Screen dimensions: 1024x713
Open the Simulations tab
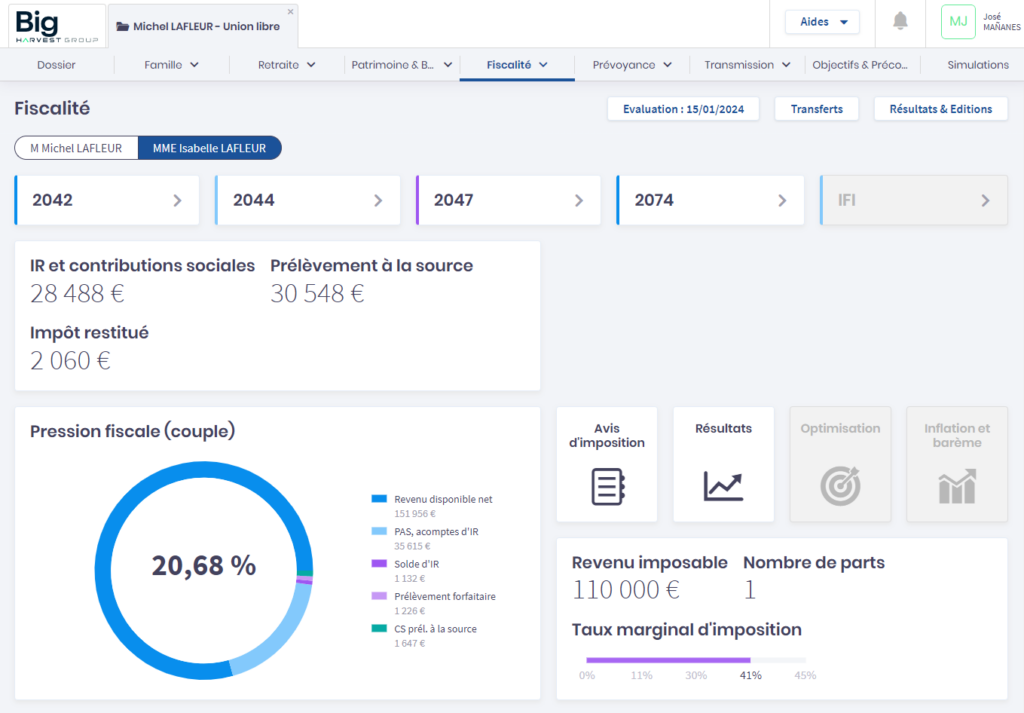(x=977, y=65)
